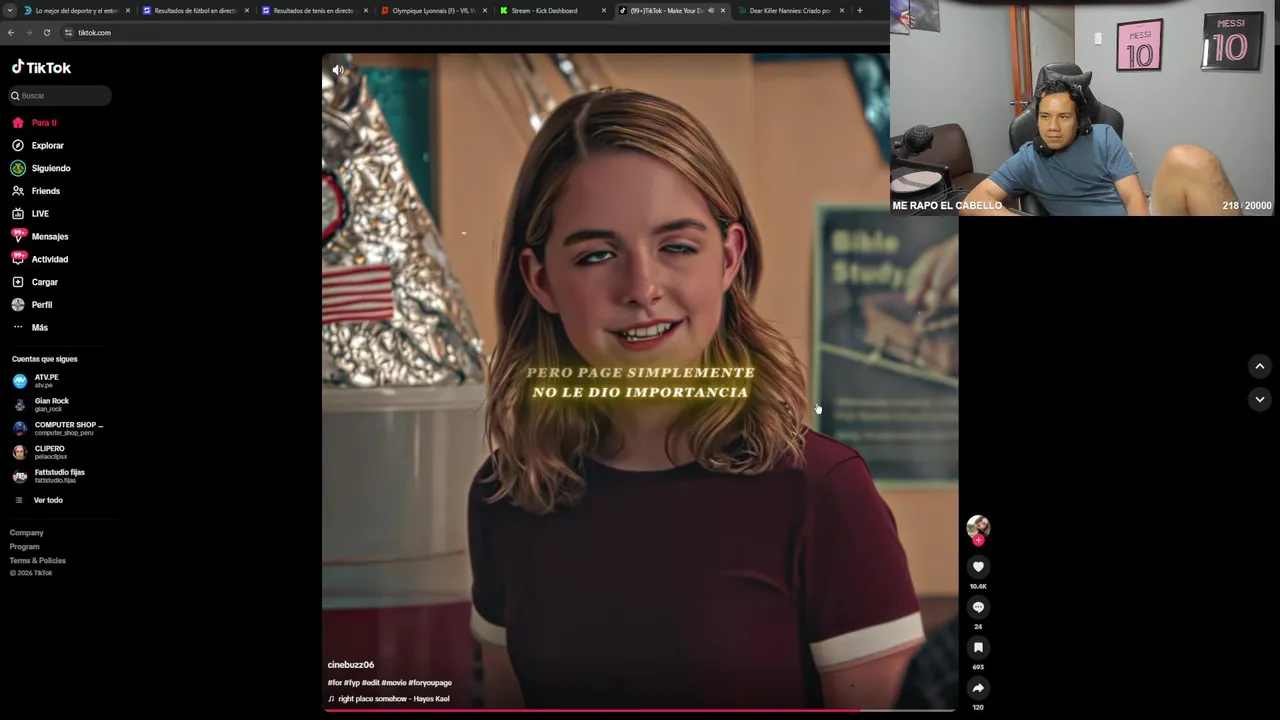Expand the Program footer section
This screenshot has width=1280, height=720.
(x=25, y=547)
